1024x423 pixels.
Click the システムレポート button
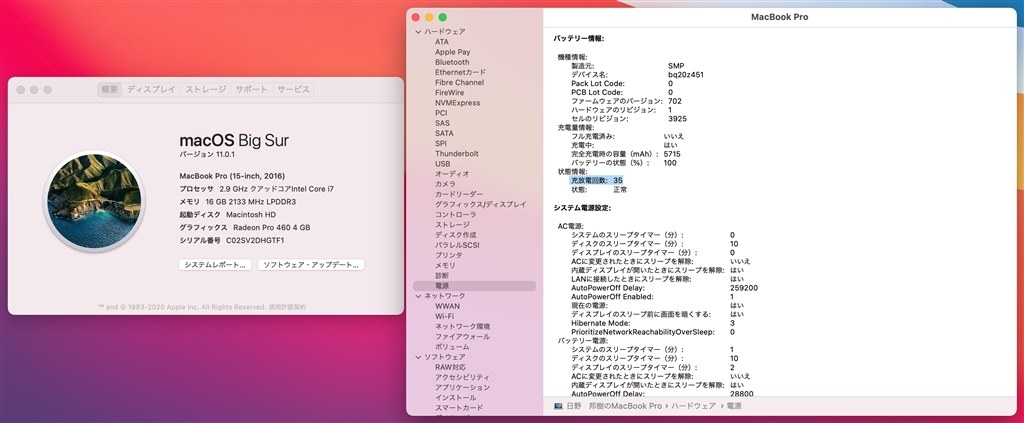tap(215, 265)
